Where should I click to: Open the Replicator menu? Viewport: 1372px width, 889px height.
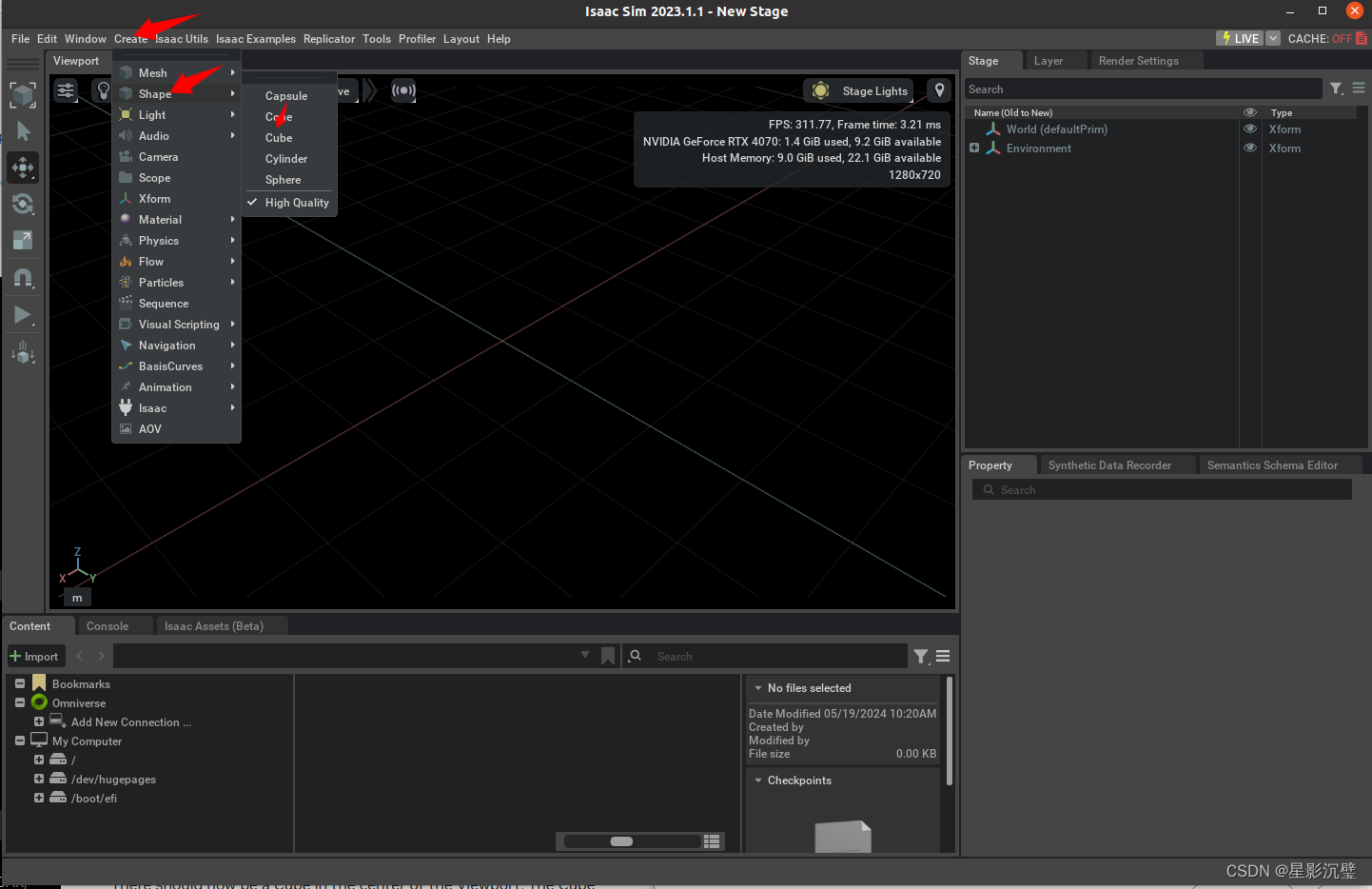(329, 39)
